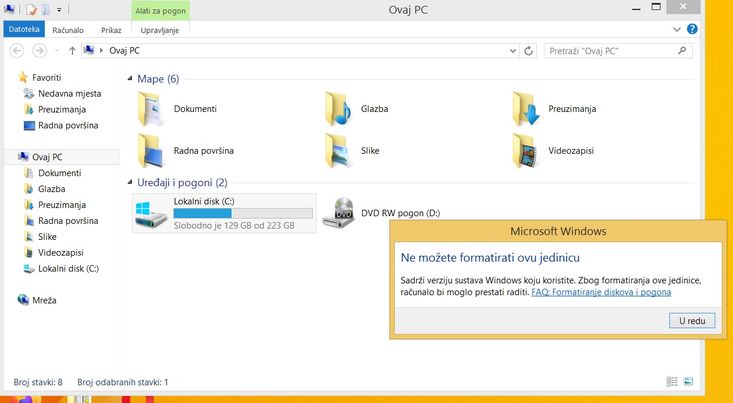This screenshot has height=403, width=733.
Task: Click "Broj odabranih stavki: 1" status text
Action: pos(122,382)
